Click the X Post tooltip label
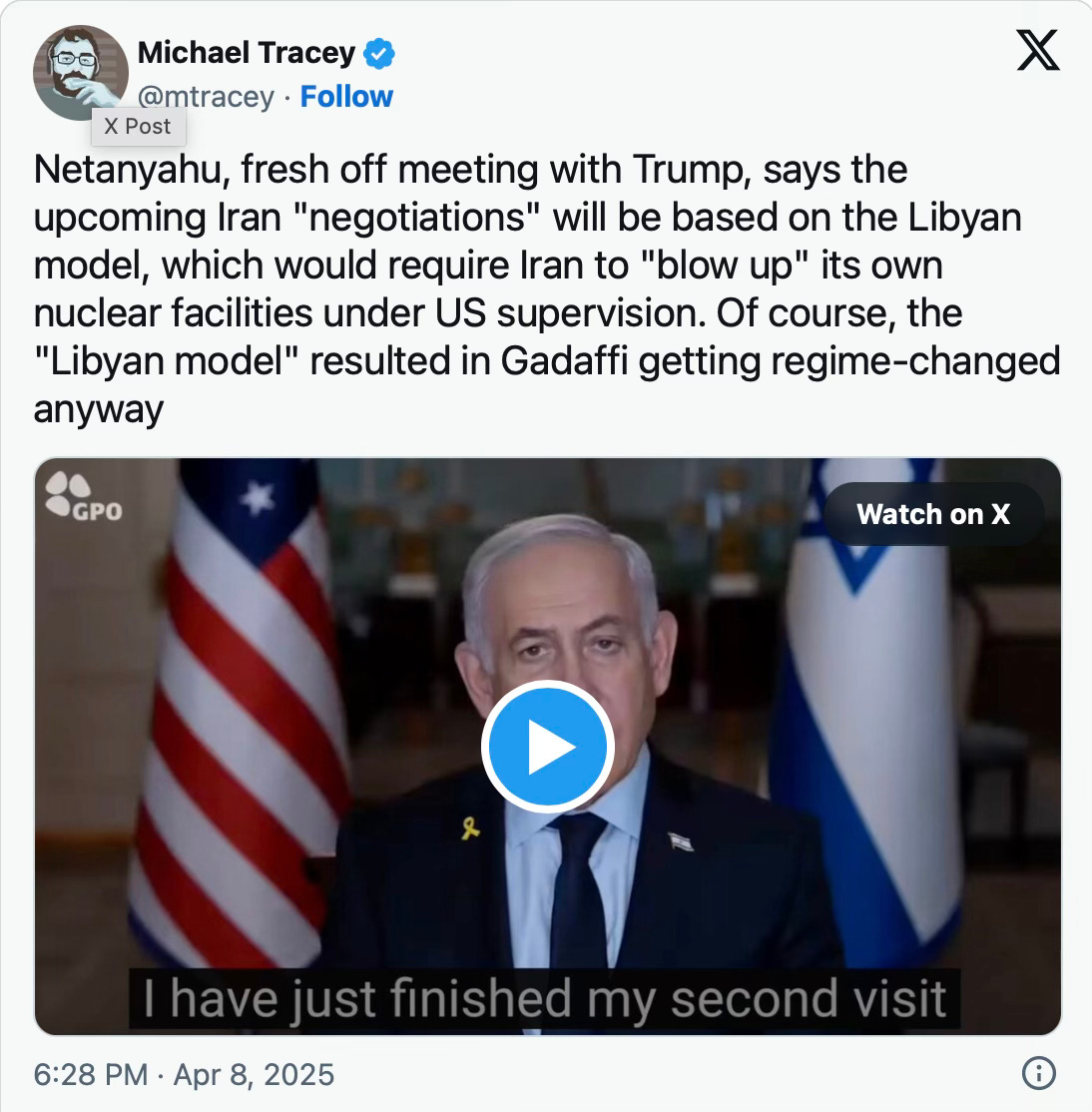 click(138, 126)
